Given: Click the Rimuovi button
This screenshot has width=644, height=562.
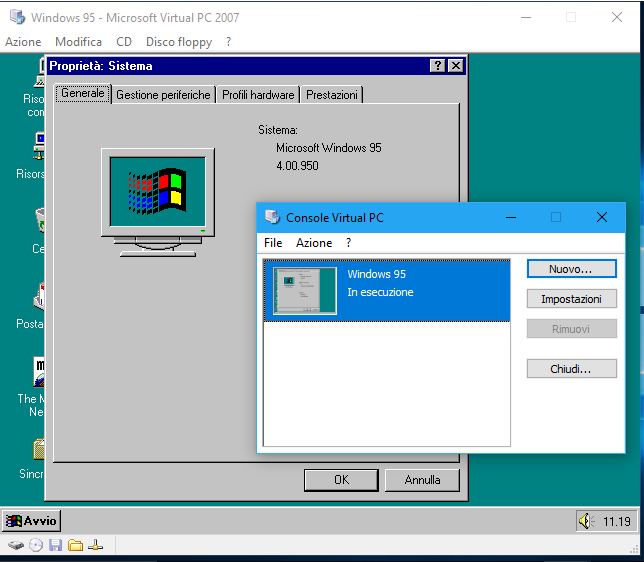Looking at the screenshot, I should click(x=571, y=329).
